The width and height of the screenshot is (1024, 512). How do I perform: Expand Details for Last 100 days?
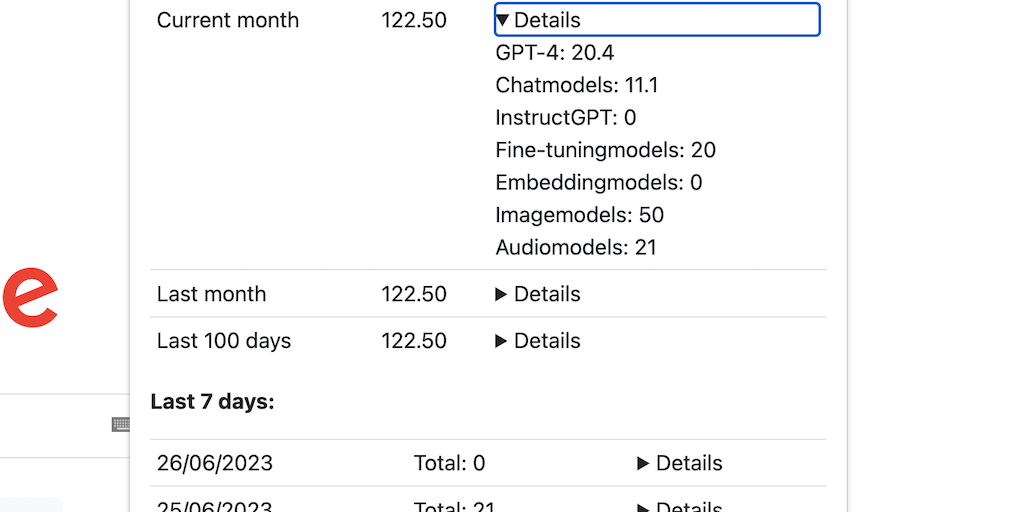pos(538,341)
